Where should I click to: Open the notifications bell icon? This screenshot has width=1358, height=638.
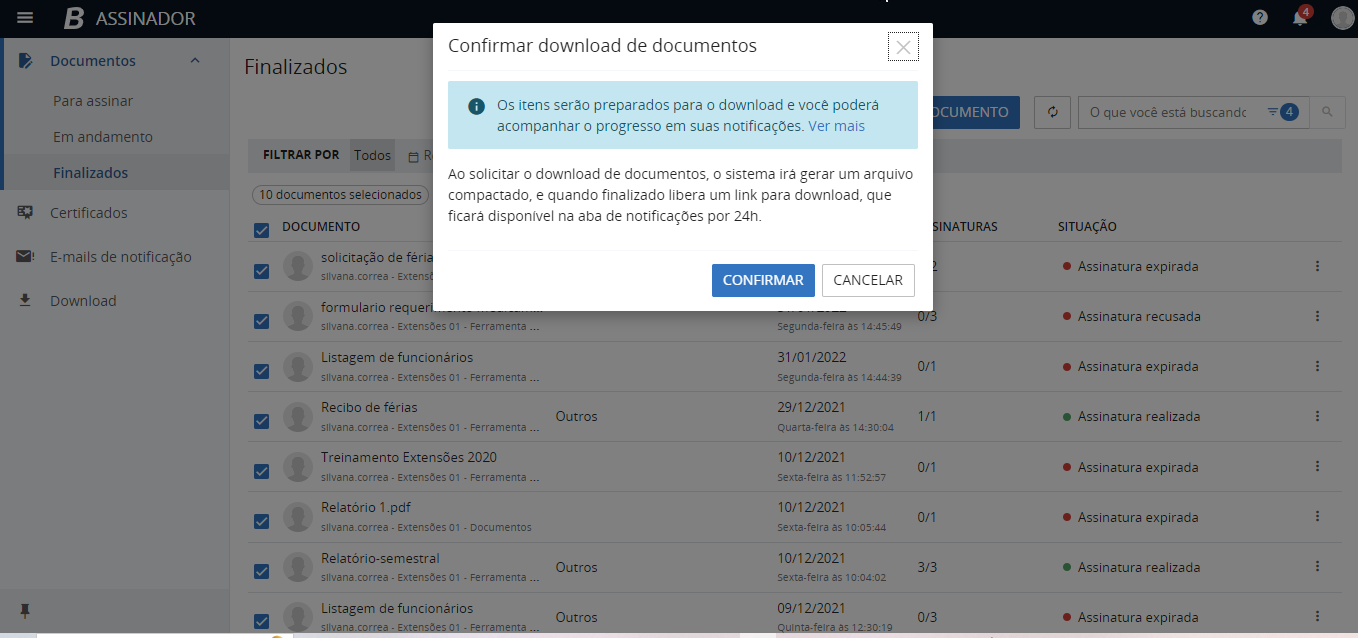(1299, 18)
